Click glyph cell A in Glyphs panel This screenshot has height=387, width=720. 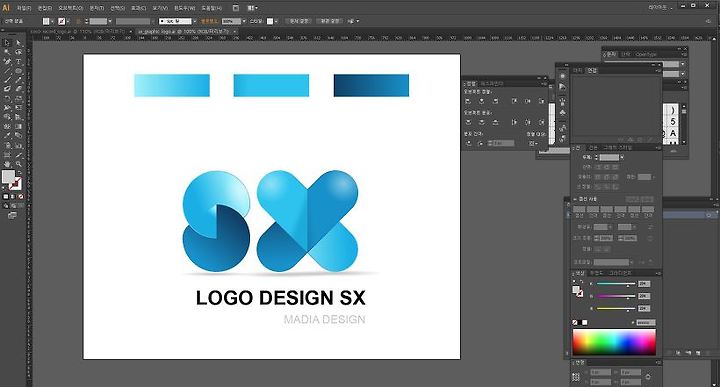[x=673, y=133]
